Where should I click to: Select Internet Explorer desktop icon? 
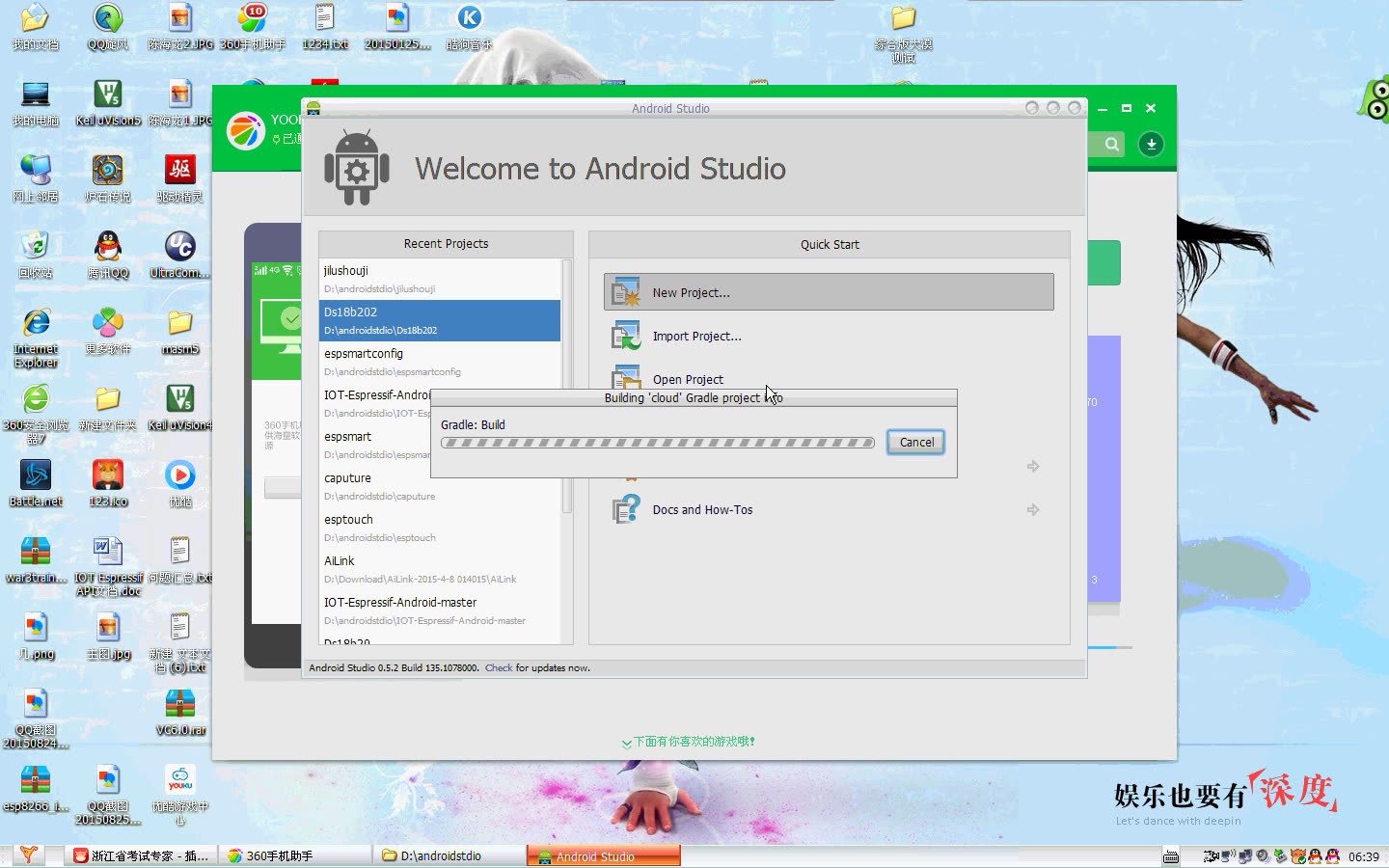[x=36, y=339]
